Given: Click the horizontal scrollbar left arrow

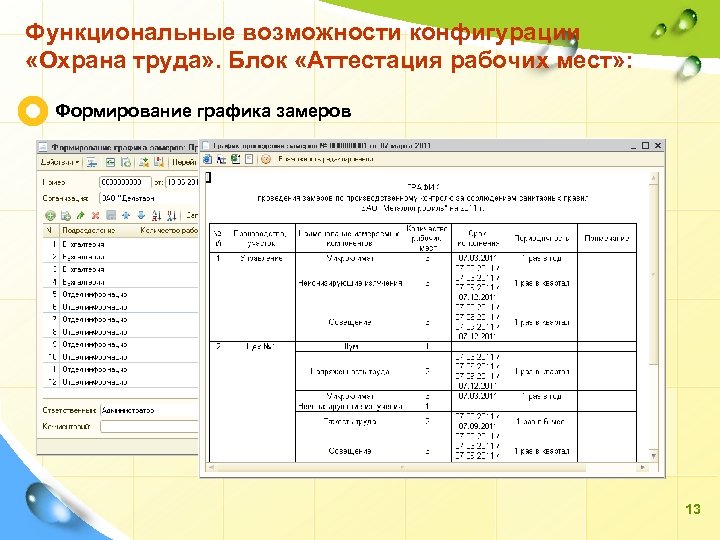Looking at the screenshot, I should pos(211,467).
